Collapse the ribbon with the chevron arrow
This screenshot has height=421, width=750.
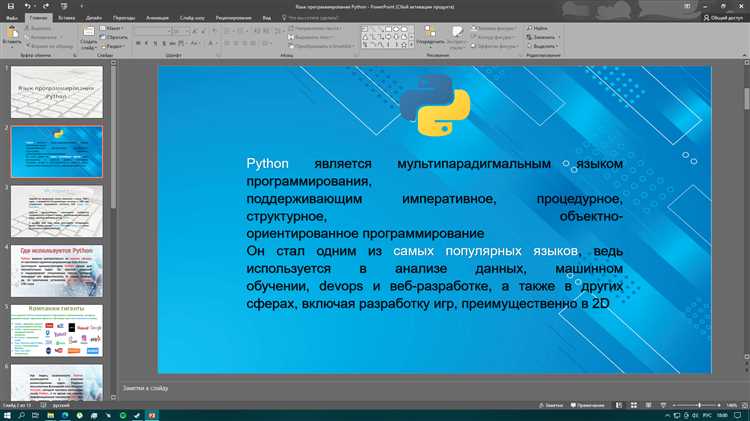pyautogui.click(x=745, y=55)
